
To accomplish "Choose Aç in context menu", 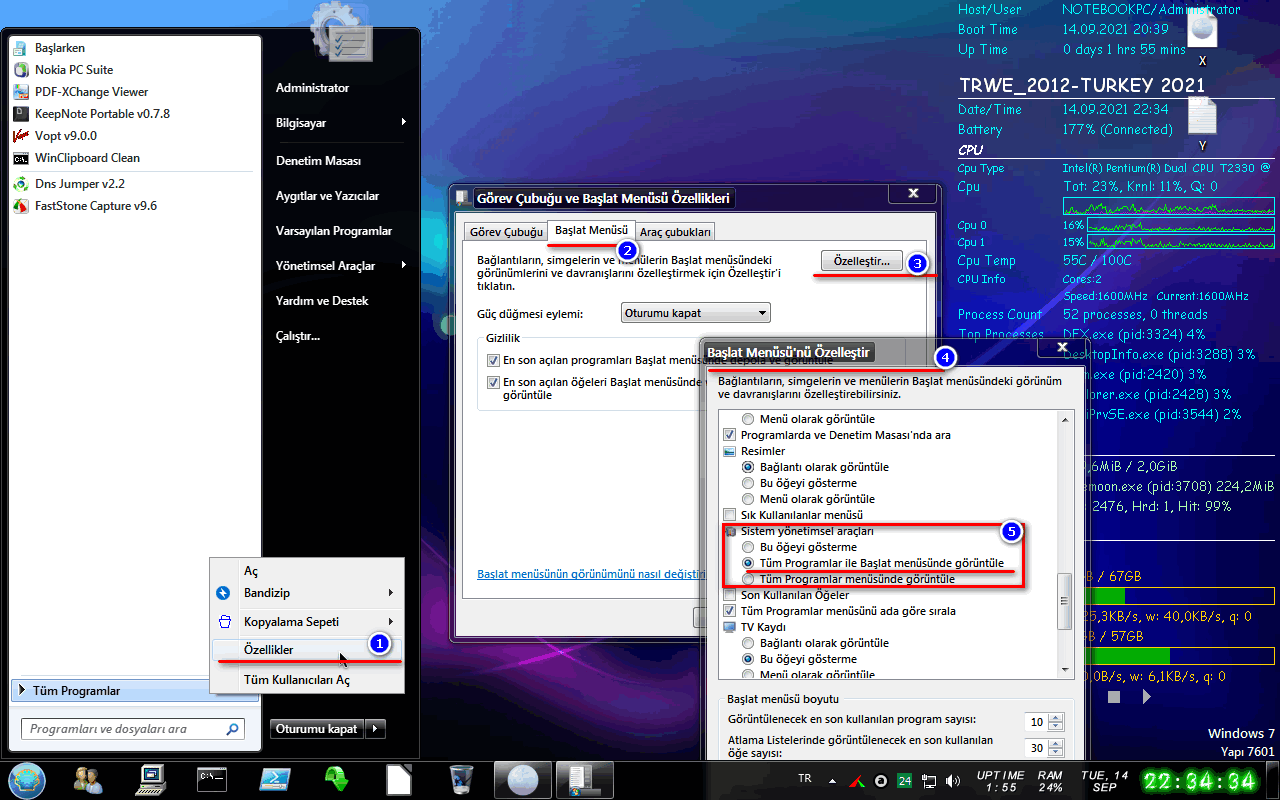I will 307,571.
